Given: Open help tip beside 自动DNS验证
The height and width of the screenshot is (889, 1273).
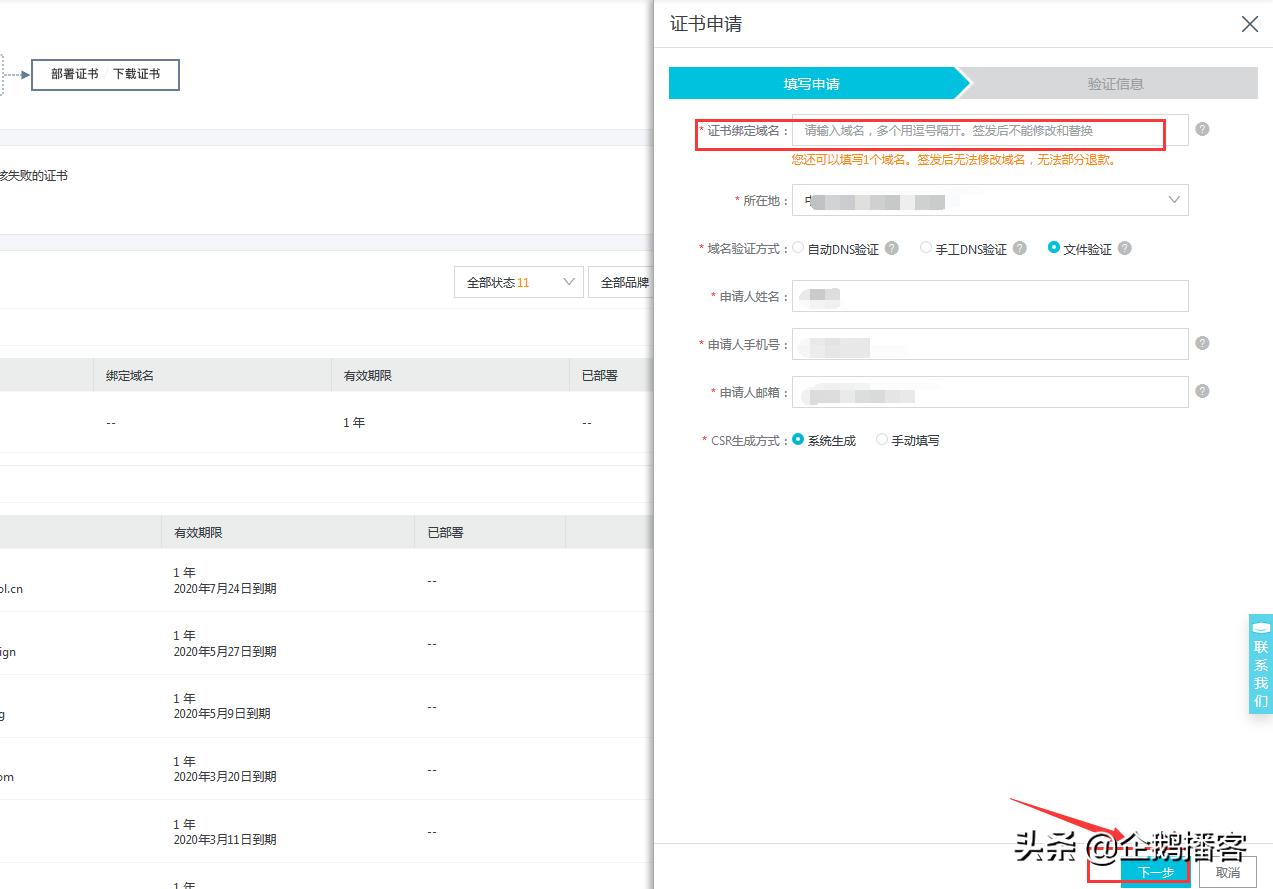Looking at the screenshot, I should 892,247.
